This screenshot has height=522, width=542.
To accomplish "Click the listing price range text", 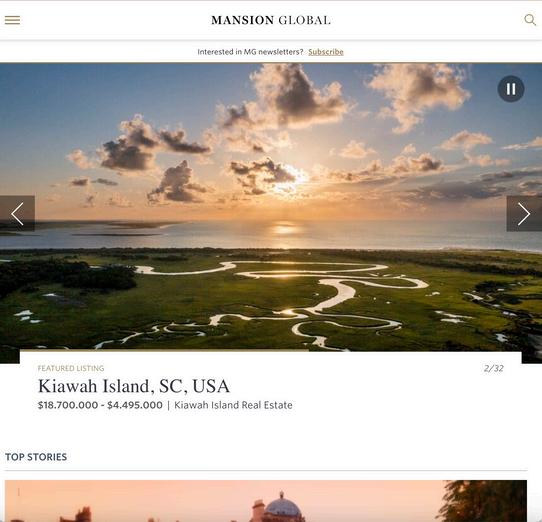I will point(100,405).
